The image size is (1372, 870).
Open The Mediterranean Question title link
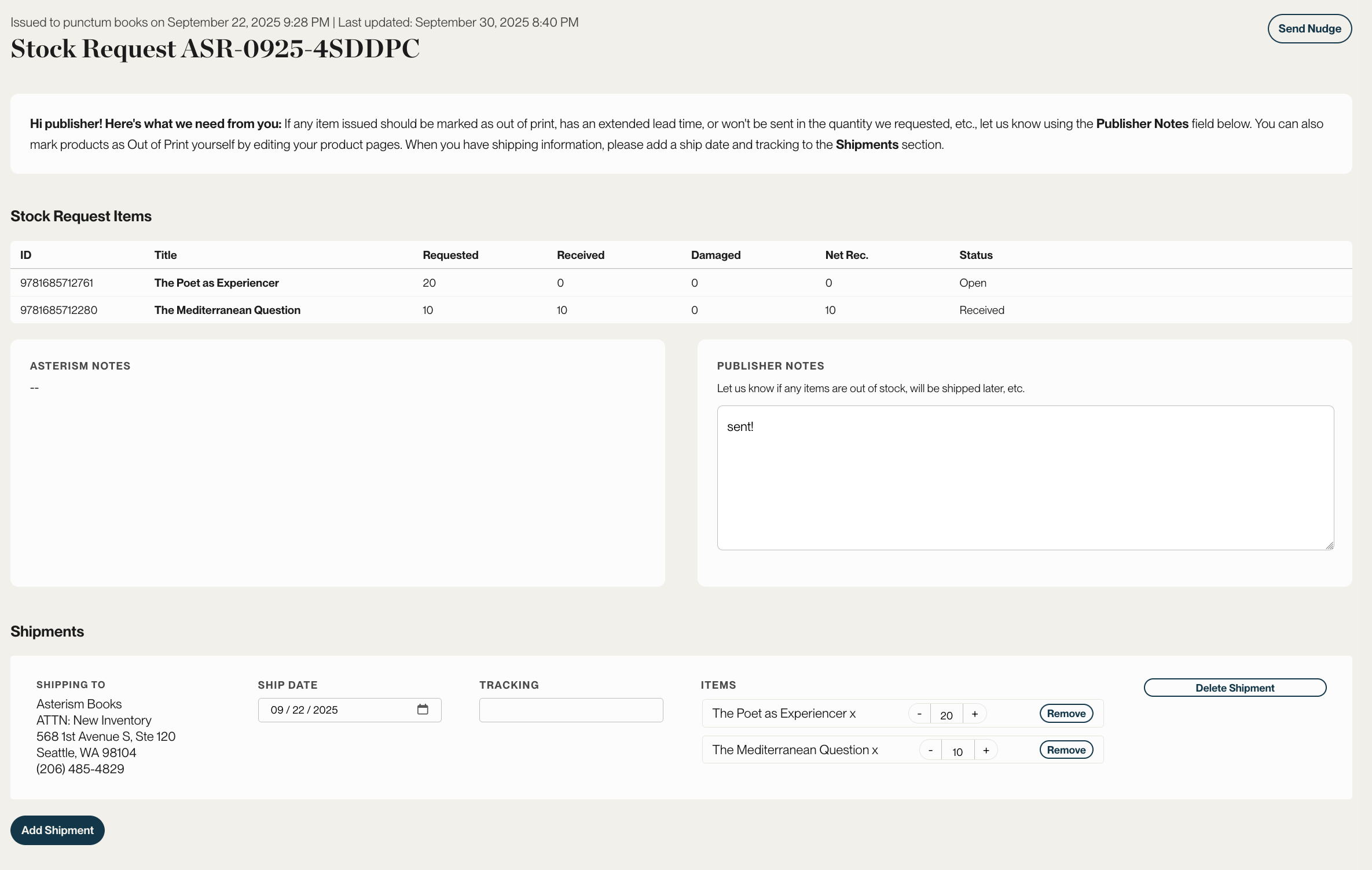pos(227,310)
